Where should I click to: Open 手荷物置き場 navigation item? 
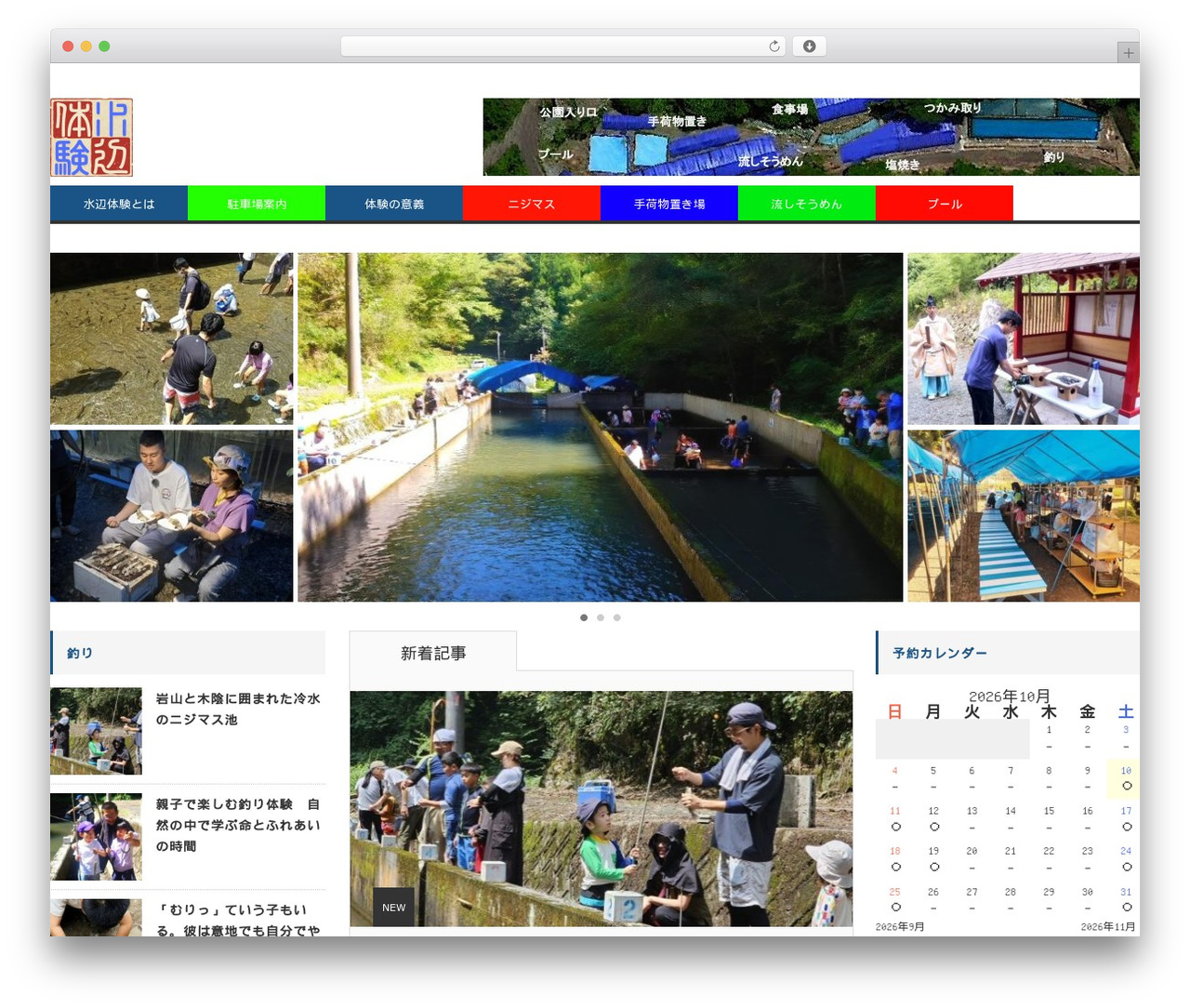click(x=669, y=204)
